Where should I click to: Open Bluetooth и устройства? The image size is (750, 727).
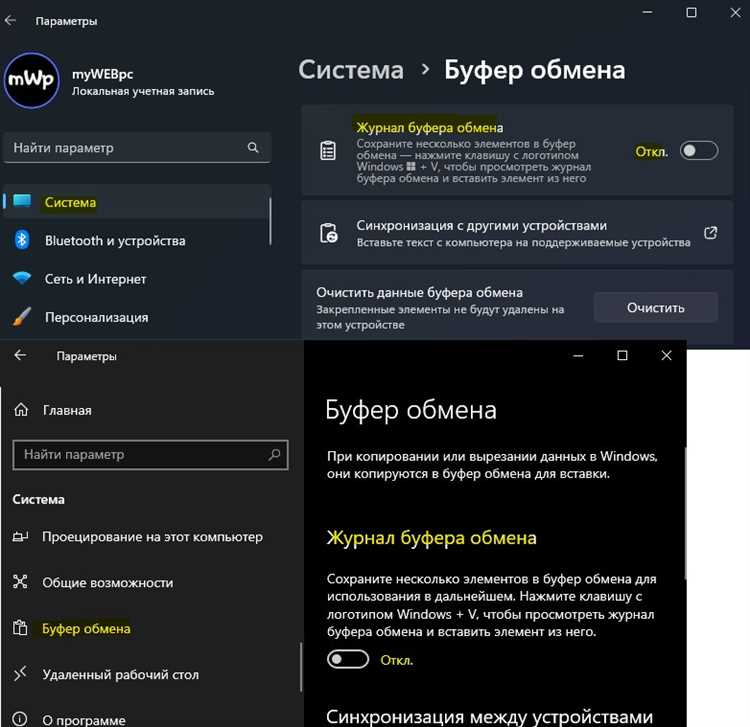[x=137, y=240]
